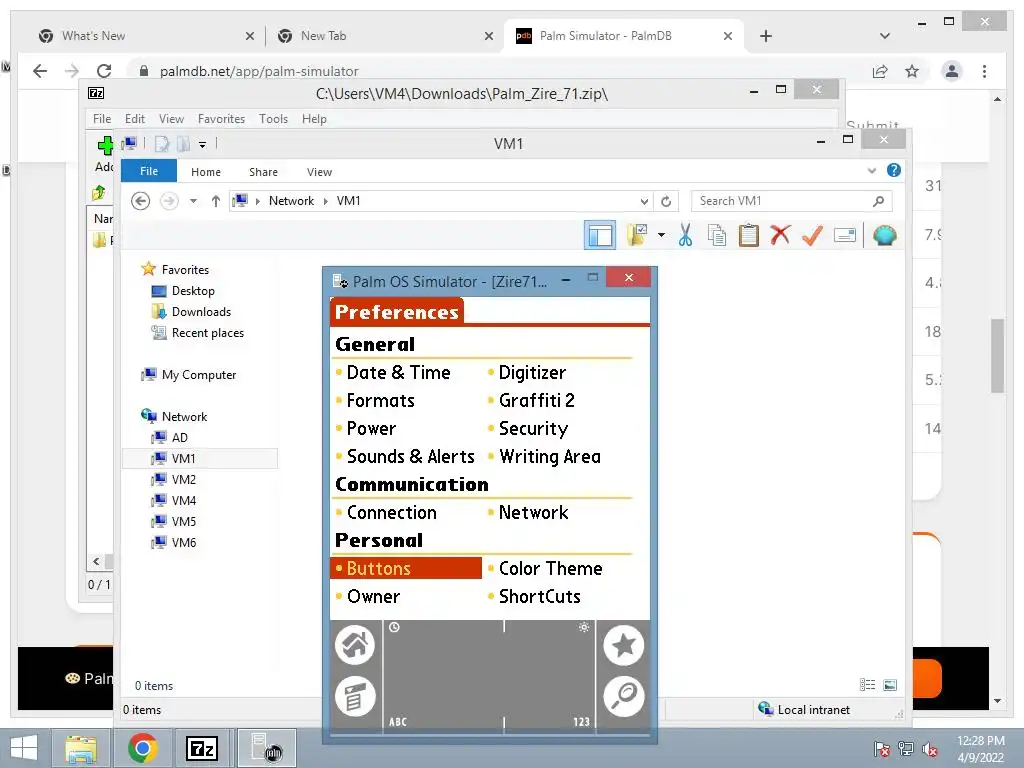Open Graffiti 2 preferences
Screen dimensions: 1024x768
tap(536, 400)
